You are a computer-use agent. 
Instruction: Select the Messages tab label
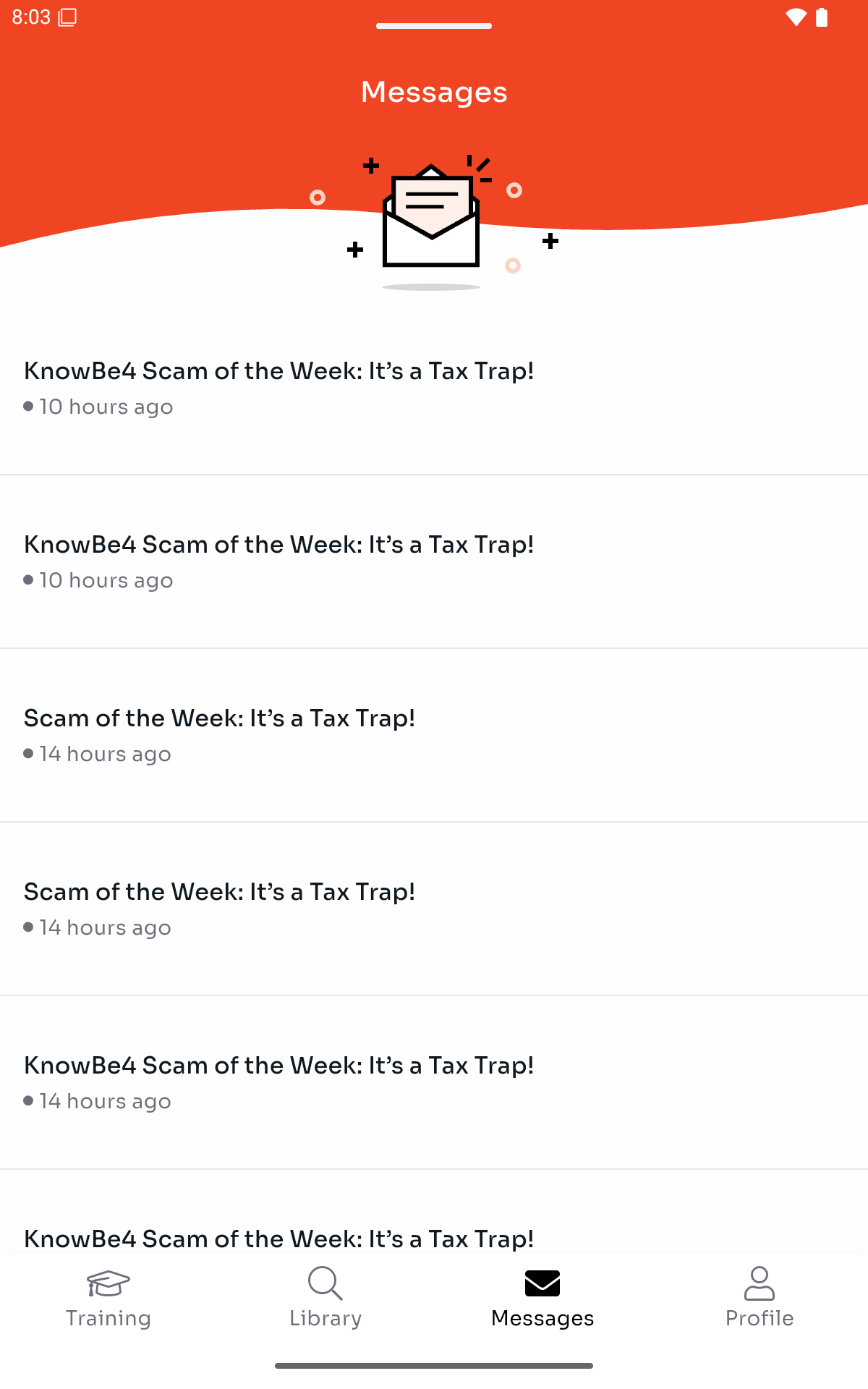tap(542, 1318)
